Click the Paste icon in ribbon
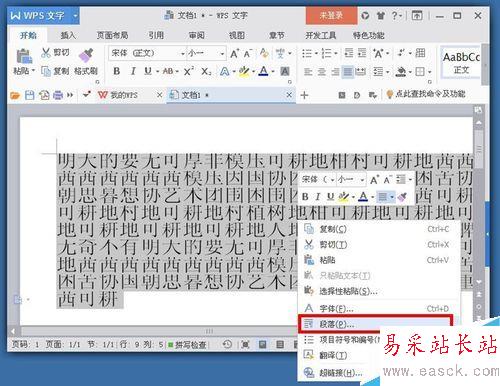The height and width of the screenshot is (386, 500). 24,56
